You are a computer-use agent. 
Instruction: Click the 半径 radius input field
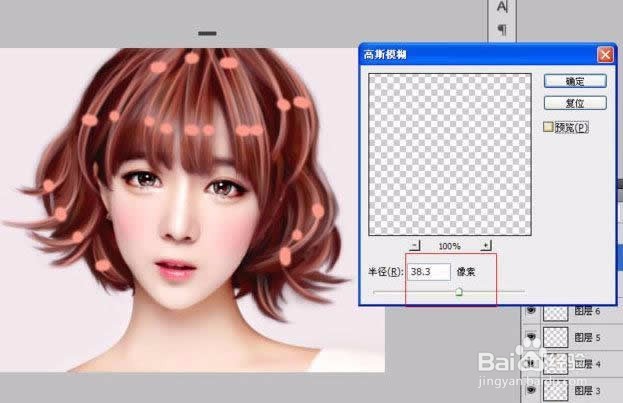[429, 272]
